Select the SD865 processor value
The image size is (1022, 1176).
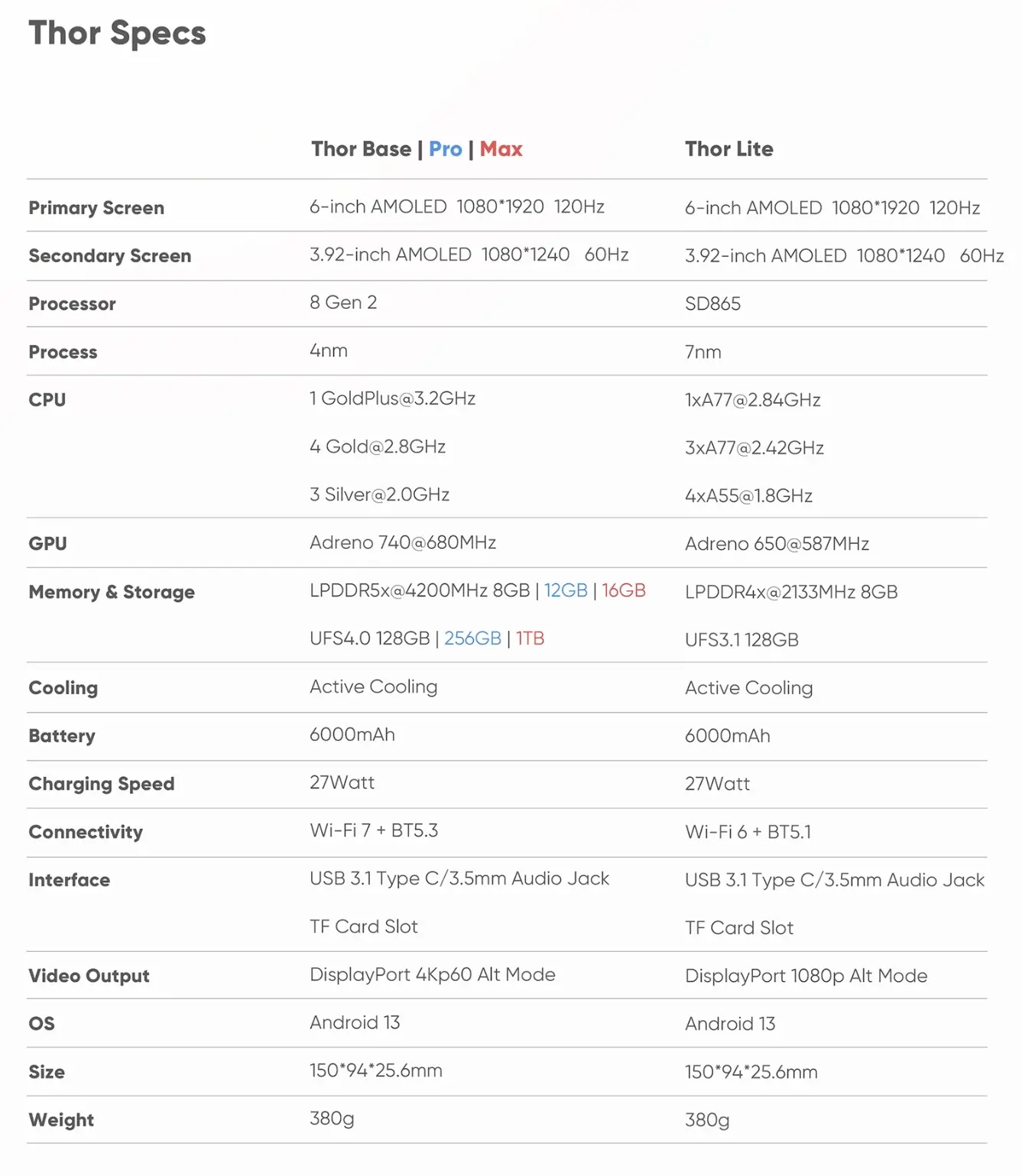pyautogui.click(x=712, y=304)
